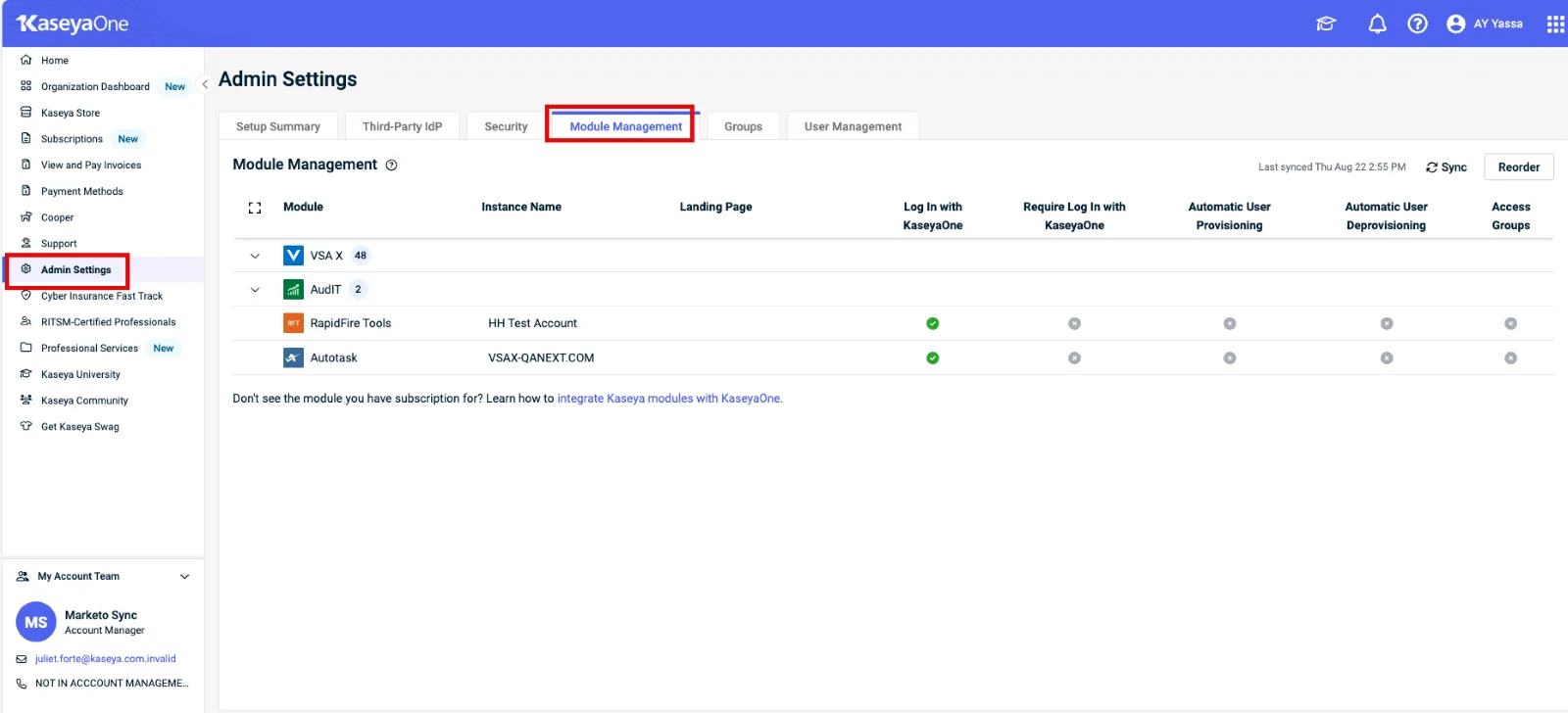Toggle Log In with KaseyaOne for RapidFire Tools
The image size is (1568, 713).
(932, 323)
